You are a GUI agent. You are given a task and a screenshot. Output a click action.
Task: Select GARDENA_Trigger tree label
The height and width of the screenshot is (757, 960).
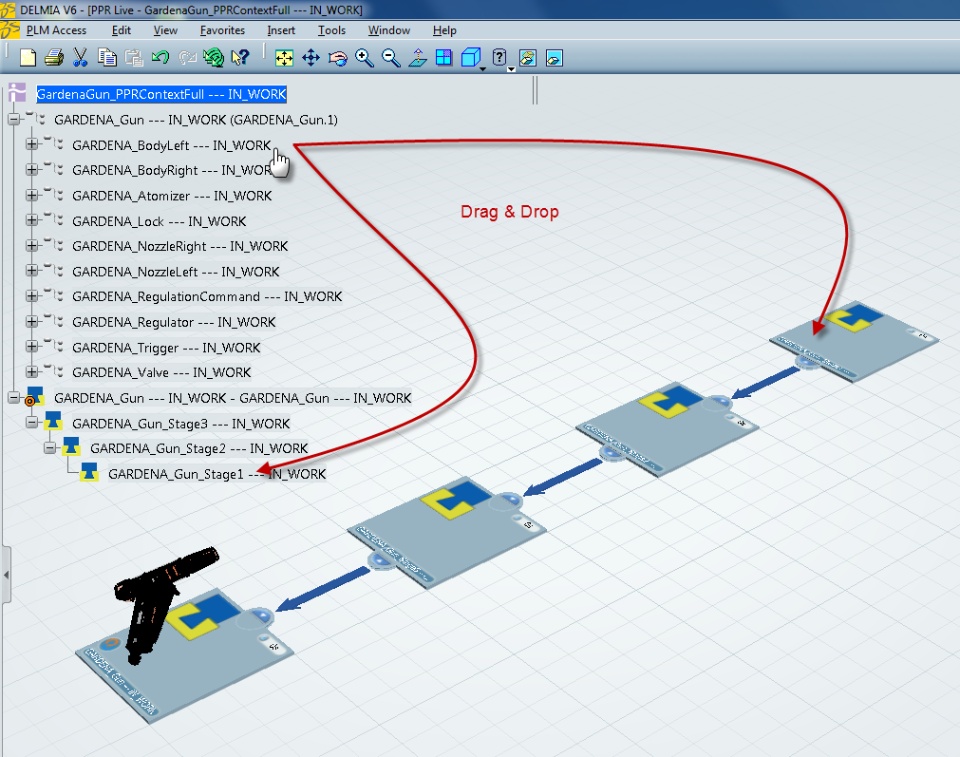tap(166, 348)
